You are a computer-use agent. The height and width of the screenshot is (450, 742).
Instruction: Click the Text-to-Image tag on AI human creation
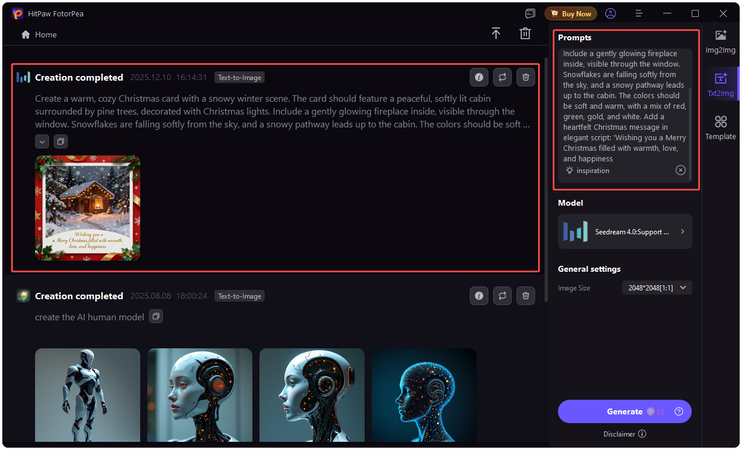pyautogui.click(x=239, y=296)
